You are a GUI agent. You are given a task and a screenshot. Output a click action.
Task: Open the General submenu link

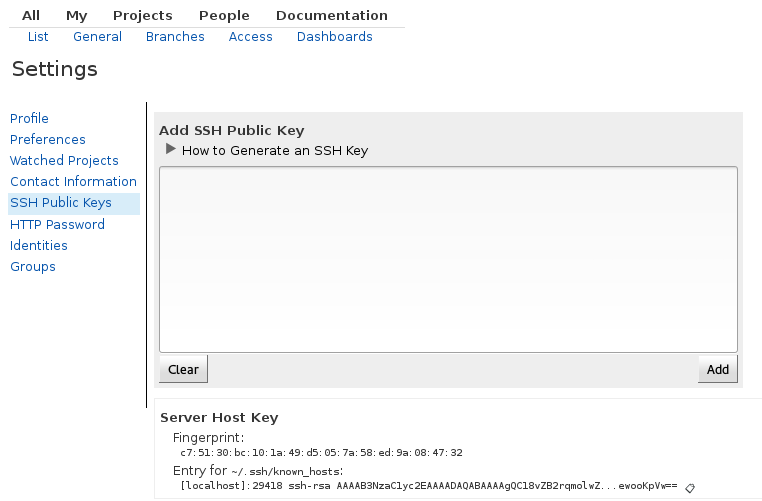[x=97, y=37]
